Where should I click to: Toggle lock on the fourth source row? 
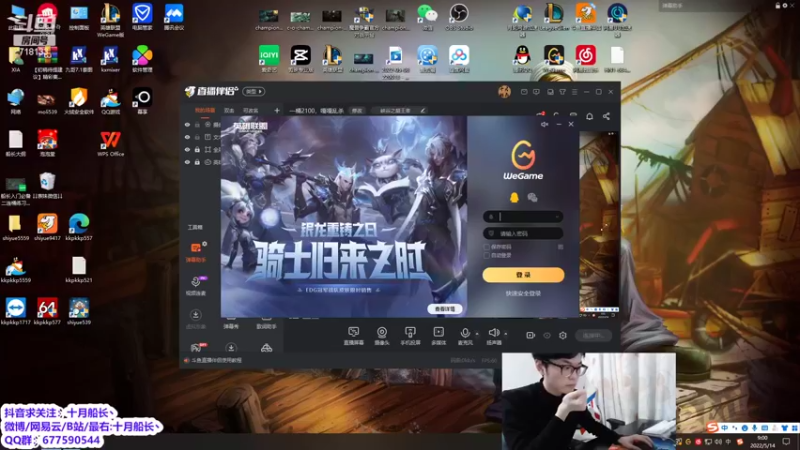click(x=197, y=162)
